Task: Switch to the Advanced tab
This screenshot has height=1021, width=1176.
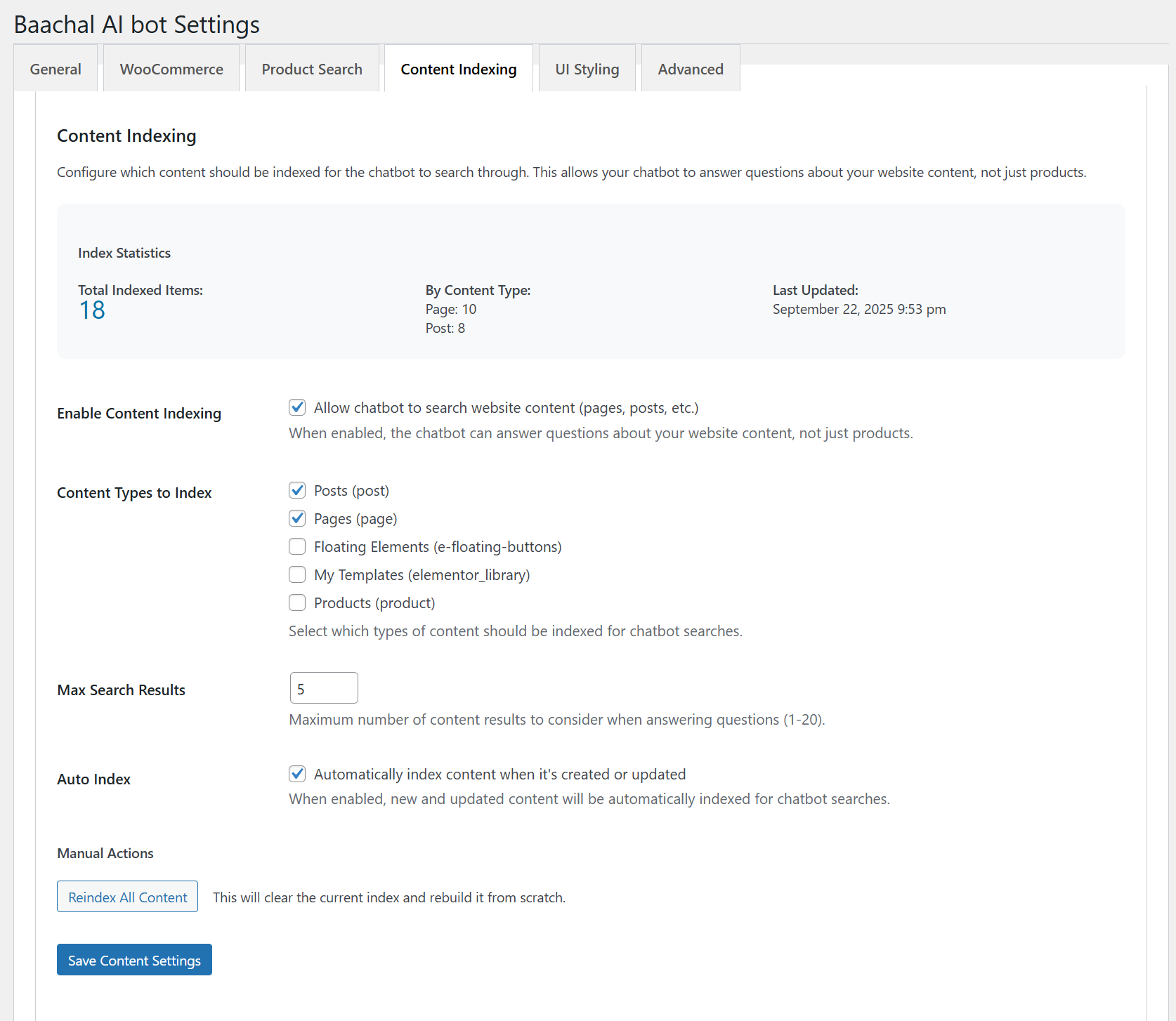Action: click(690, 68)
